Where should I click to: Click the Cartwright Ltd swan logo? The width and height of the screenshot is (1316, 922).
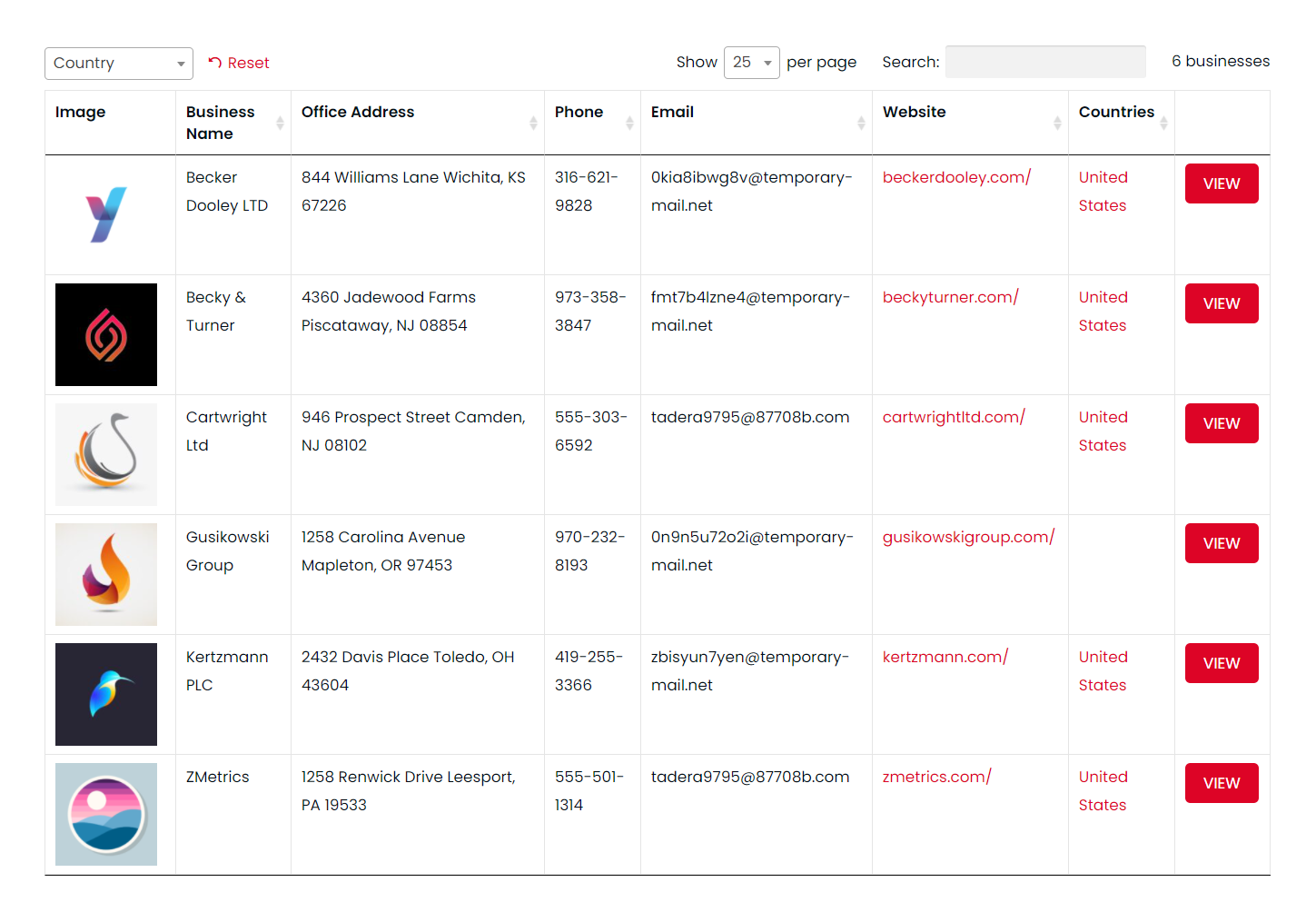tap(106, 454)
